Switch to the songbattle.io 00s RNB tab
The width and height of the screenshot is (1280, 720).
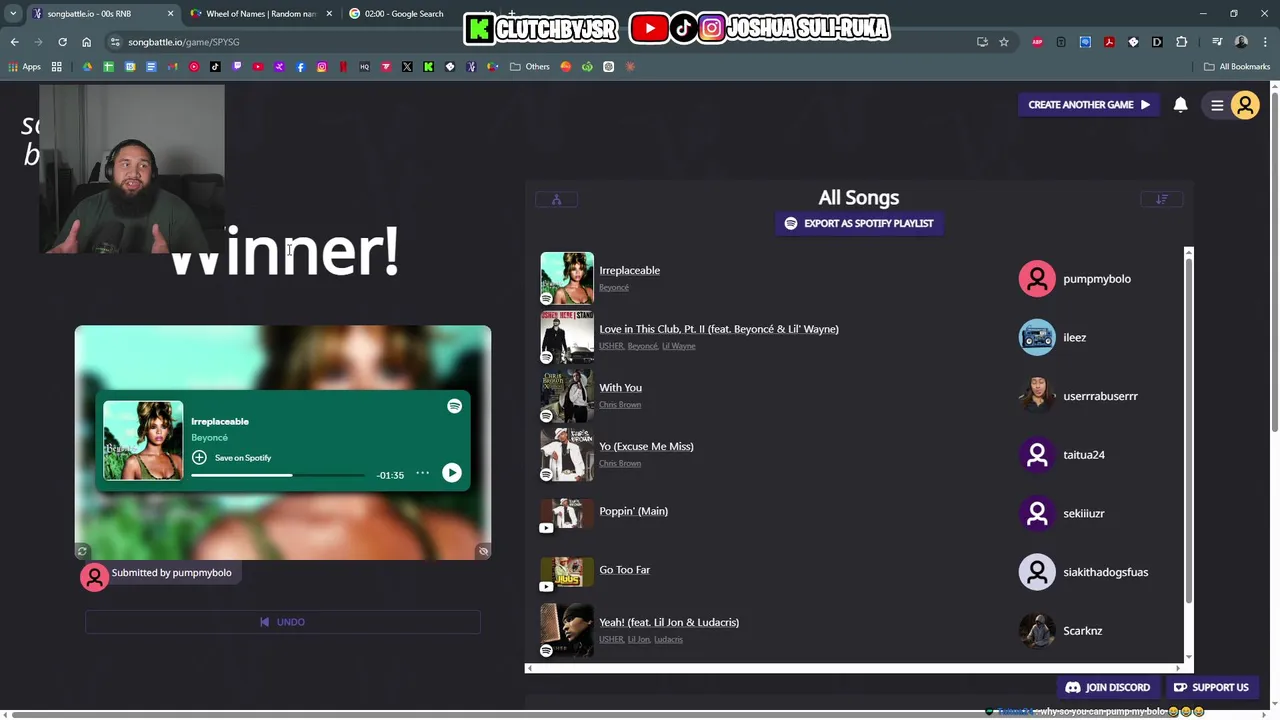click(102, 14)
